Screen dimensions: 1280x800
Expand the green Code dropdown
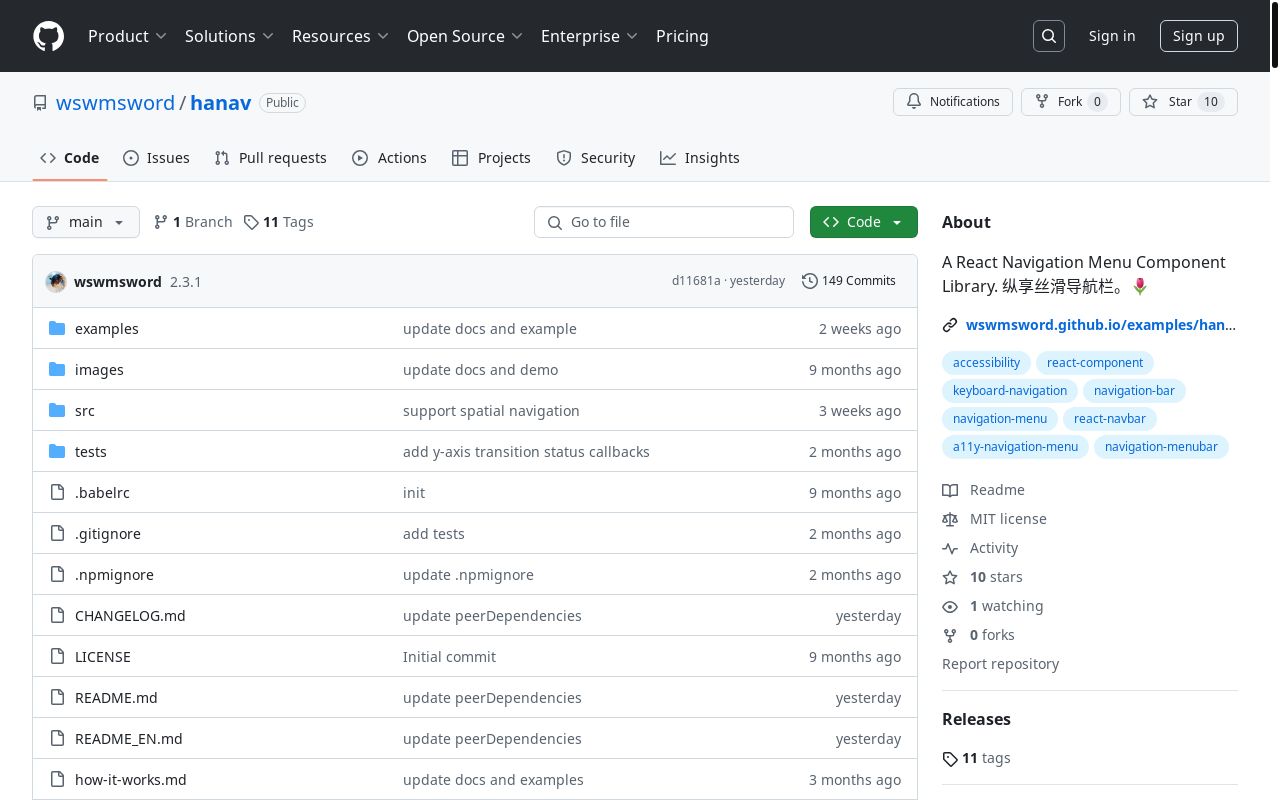pyautogui.click(x=863, y=222)
